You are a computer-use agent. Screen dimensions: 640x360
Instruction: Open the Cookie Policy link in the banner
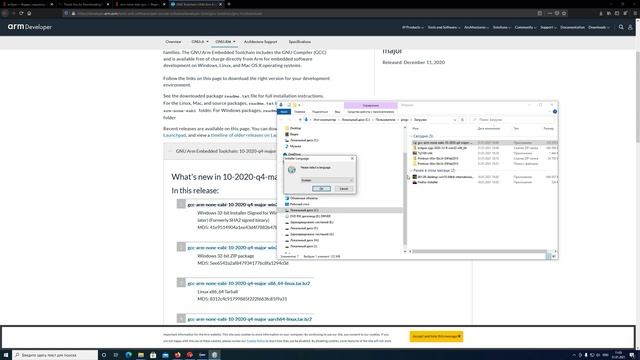(x=256, y=340)
